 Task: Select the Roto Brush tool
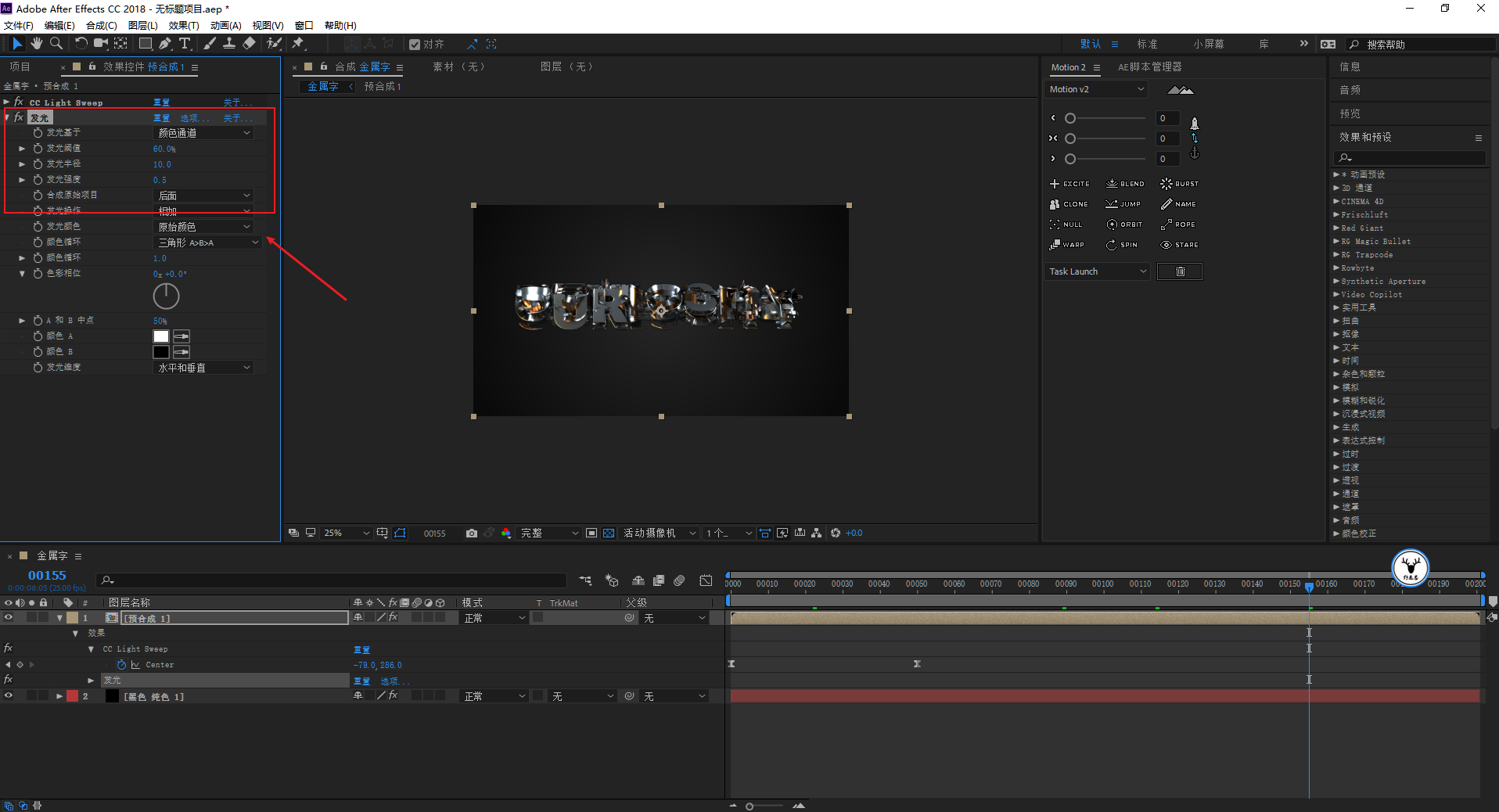click(x=274, y=44)
